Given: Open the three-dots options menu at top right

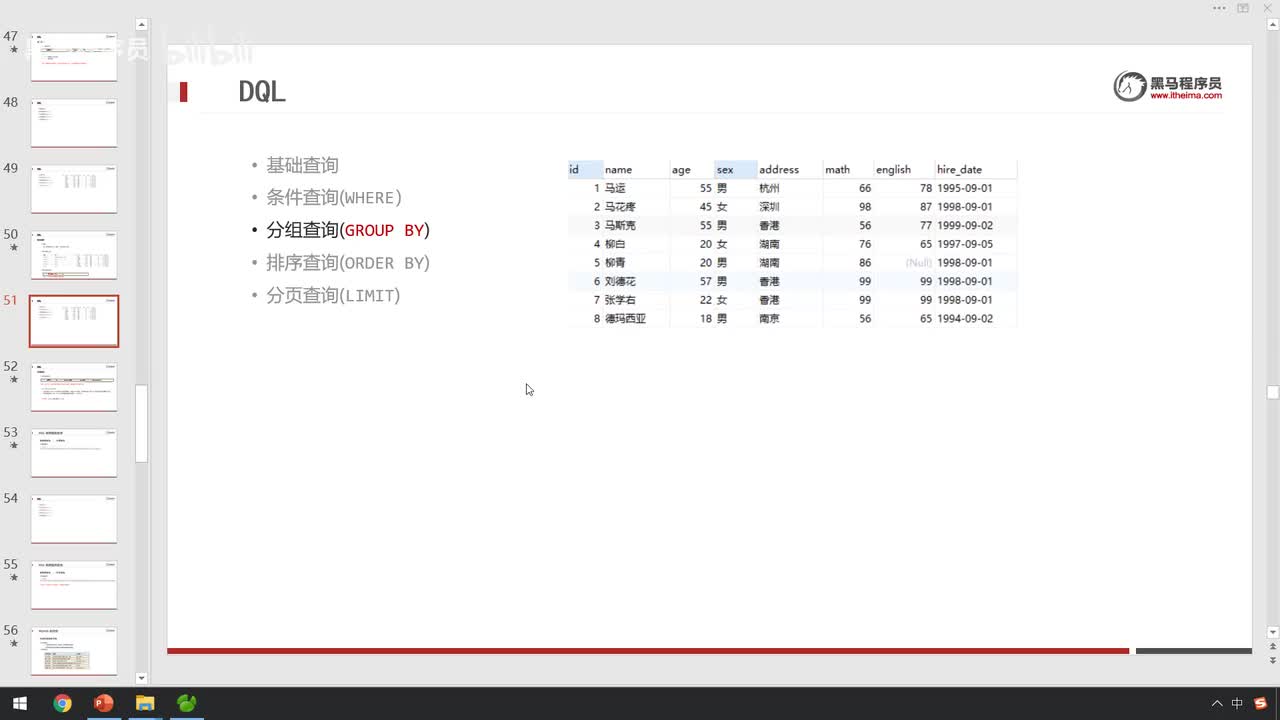Looking at the screenshot, I should tap(1219, 8).
